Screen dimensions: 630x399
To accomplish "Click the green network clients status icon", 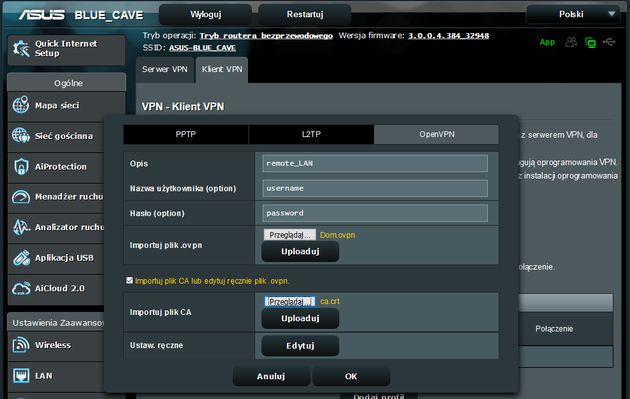I will [590, 42].
